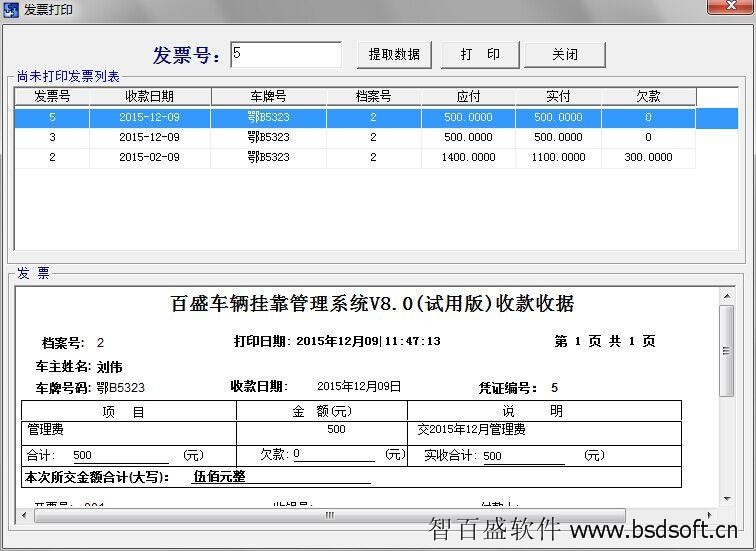This screenshot has width=756, height=551.
Task: Click the 实付 column header
Action: [x=558, y=96]
